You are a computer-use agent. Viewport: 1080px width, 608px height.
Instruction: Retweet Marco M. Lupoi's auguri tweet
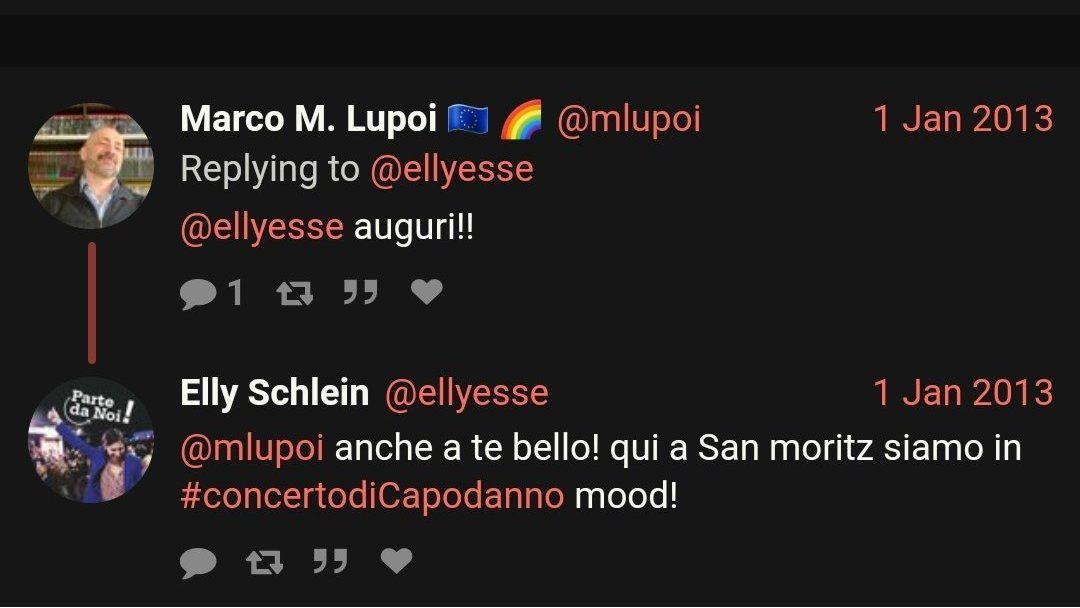[x=295, y=293]
